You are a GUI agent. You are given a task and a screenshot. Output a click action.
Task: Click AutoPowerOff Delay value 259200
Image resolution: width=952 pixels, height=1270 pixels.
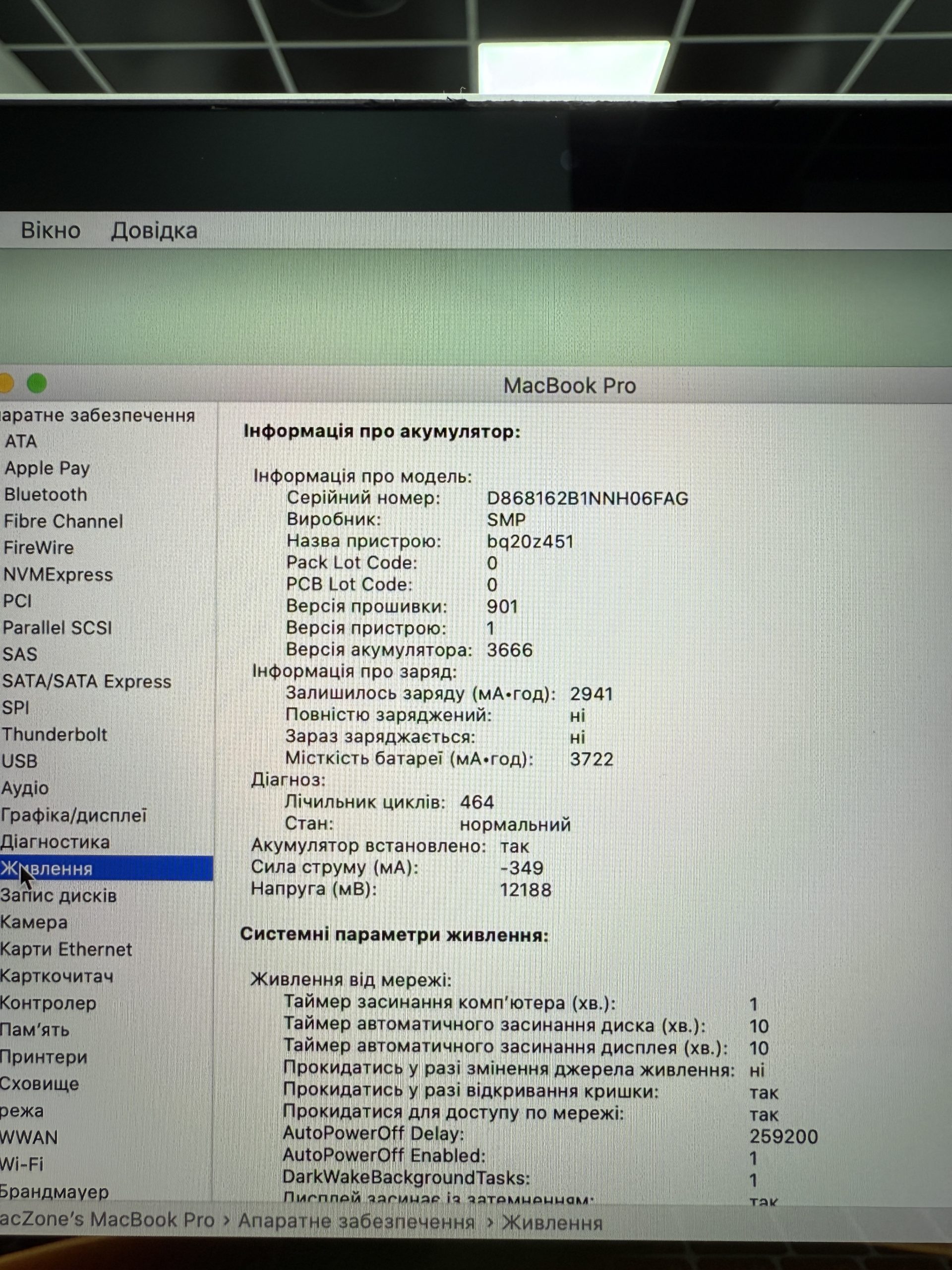click(784, 1136)
